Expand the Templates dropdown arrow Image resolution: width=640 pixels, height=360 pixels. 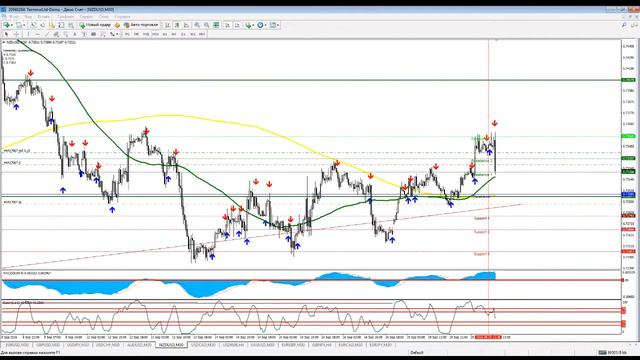click(x=278, y=25)
